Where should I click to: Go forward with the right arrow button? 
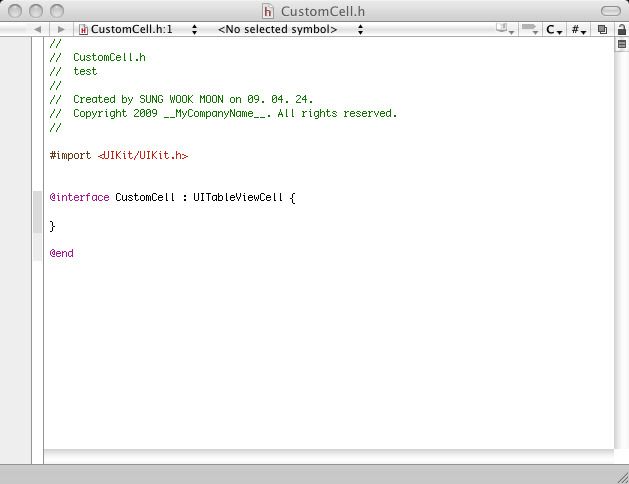61,29
